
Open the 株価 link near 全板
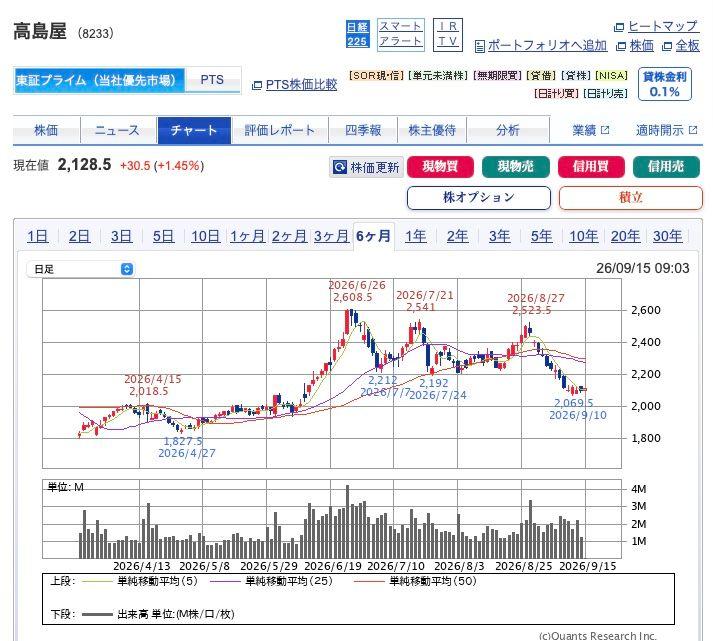click(x=642, y=46)
